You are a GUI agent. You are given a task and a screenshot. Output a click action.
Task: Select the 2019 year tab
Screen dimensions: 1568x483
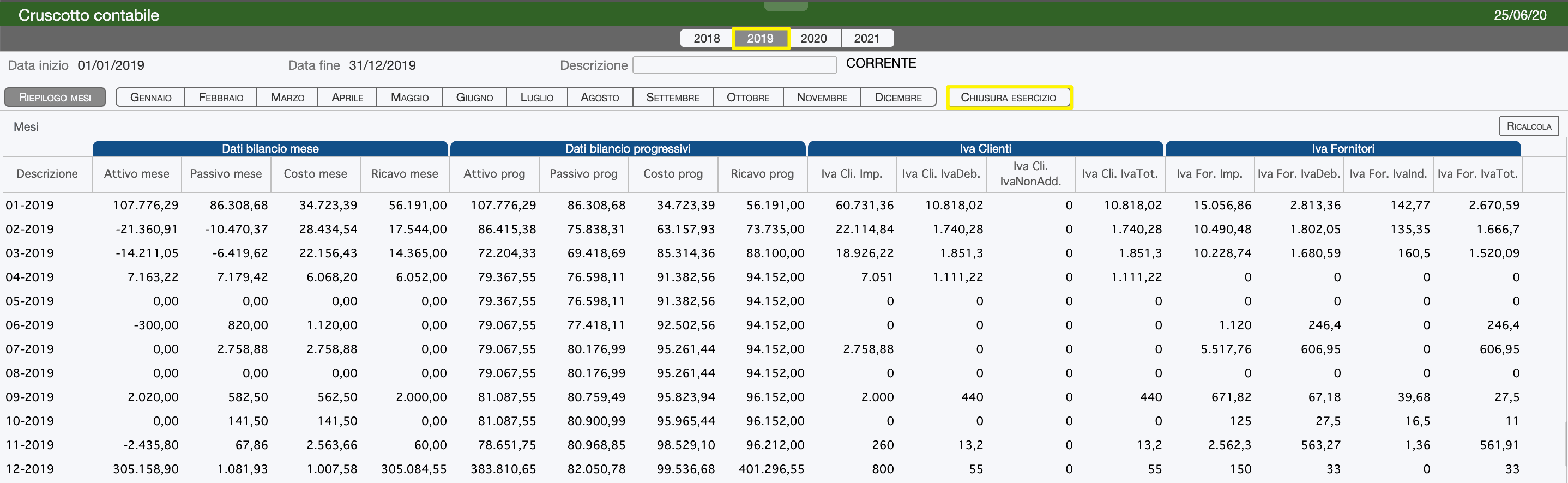click(760, 38)
